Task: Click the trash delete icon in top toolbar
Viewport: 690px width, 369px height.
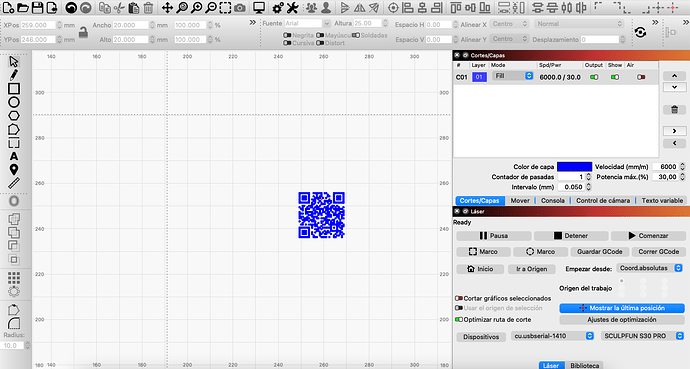Action: click(x=148, y=7)
